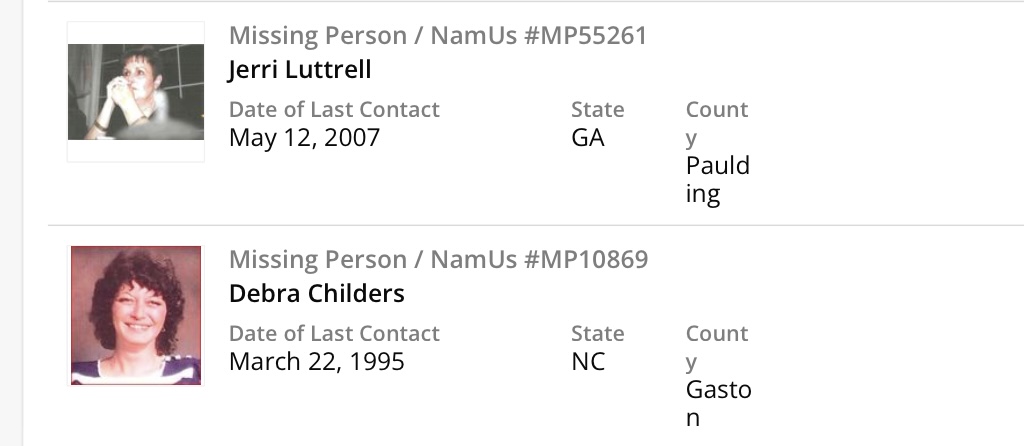Click Date of Last Contact label for Debra Childers

[x=334, y=334]
